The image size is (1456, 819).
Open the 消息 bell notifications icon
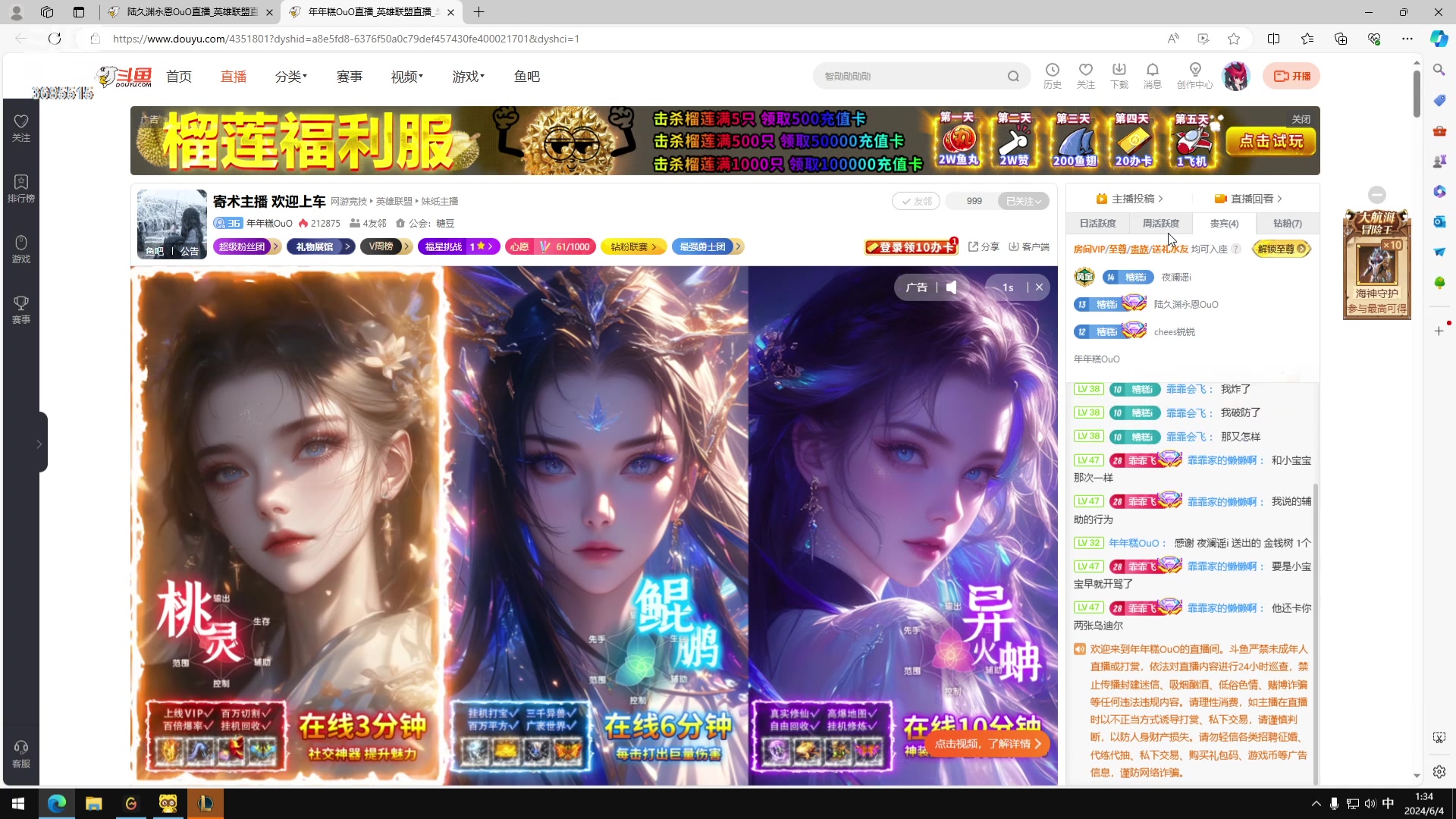[x=1153, y=76]
